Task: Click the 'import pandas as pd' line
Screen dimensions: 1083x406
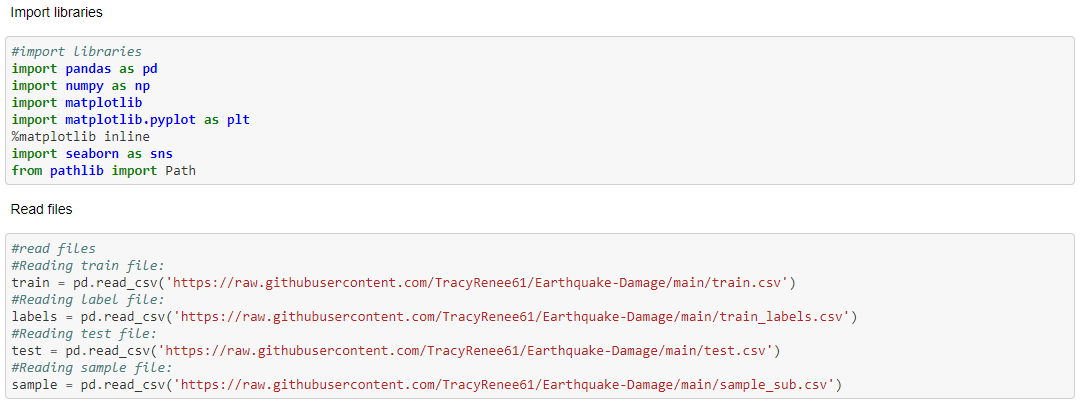Action: point(85,68)
